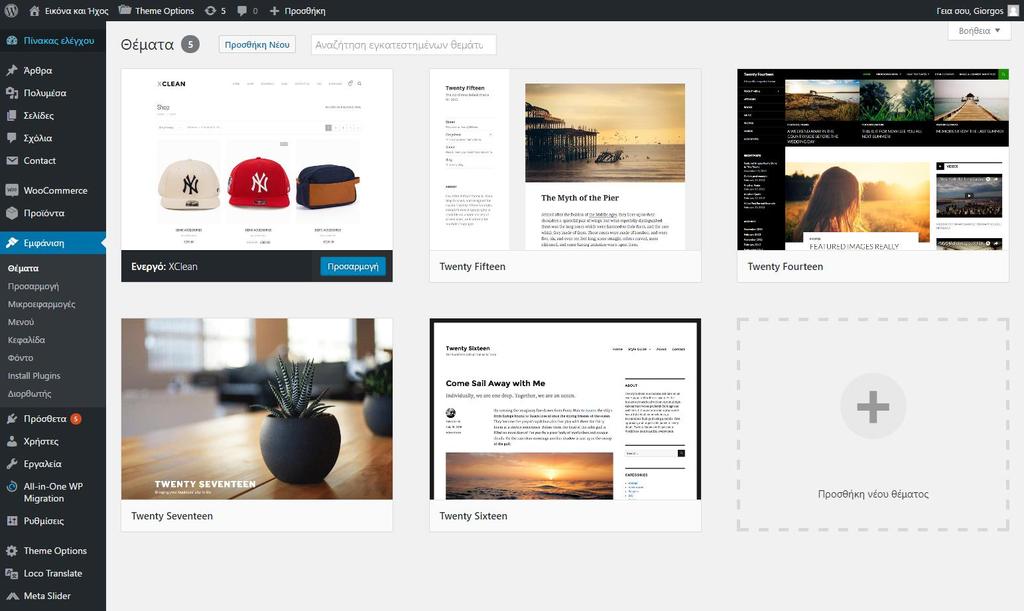Open the Install Plugins submenu link

pos(34,376)
